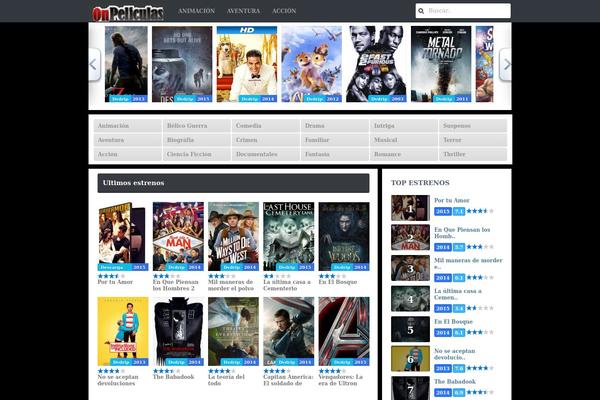Open 'En Que Piensan los Homb..' top link
This screenshot has width=600, height=400.
point(462,233)
